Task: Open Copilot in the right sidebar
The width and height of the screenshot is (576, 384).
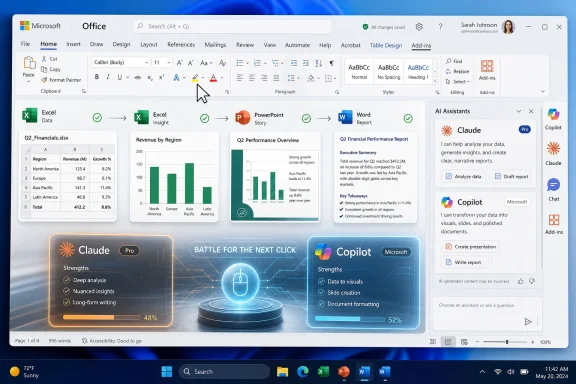Action: (553, 119)
